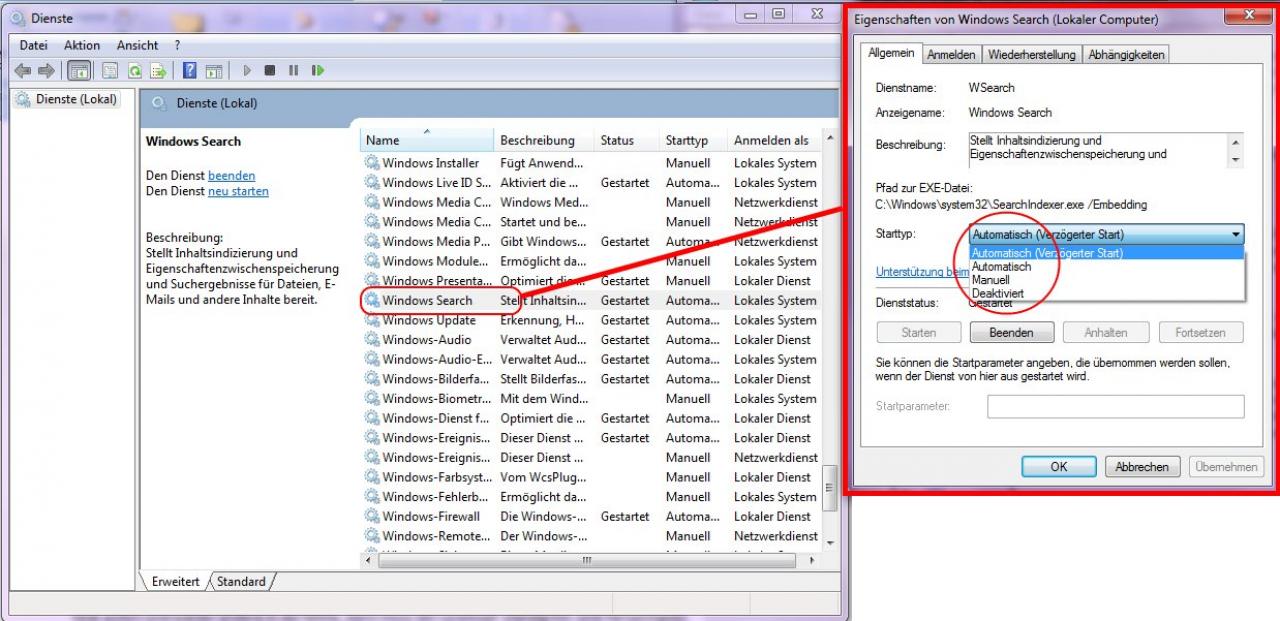
Task: Open the blue Help question mark icon
Action: 189,70
